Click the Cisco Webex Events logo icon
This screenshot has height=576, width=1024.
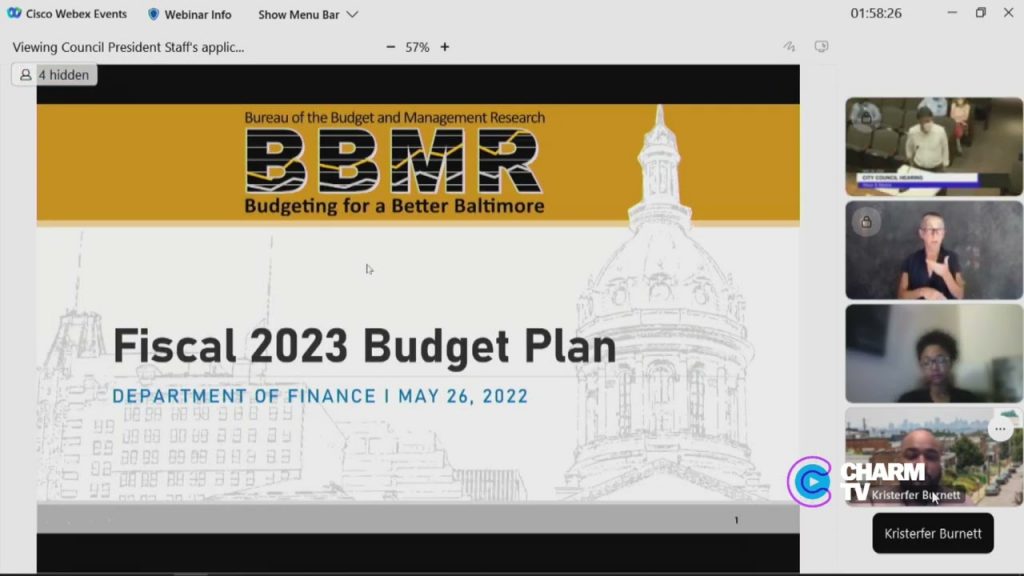click(14, 13)
